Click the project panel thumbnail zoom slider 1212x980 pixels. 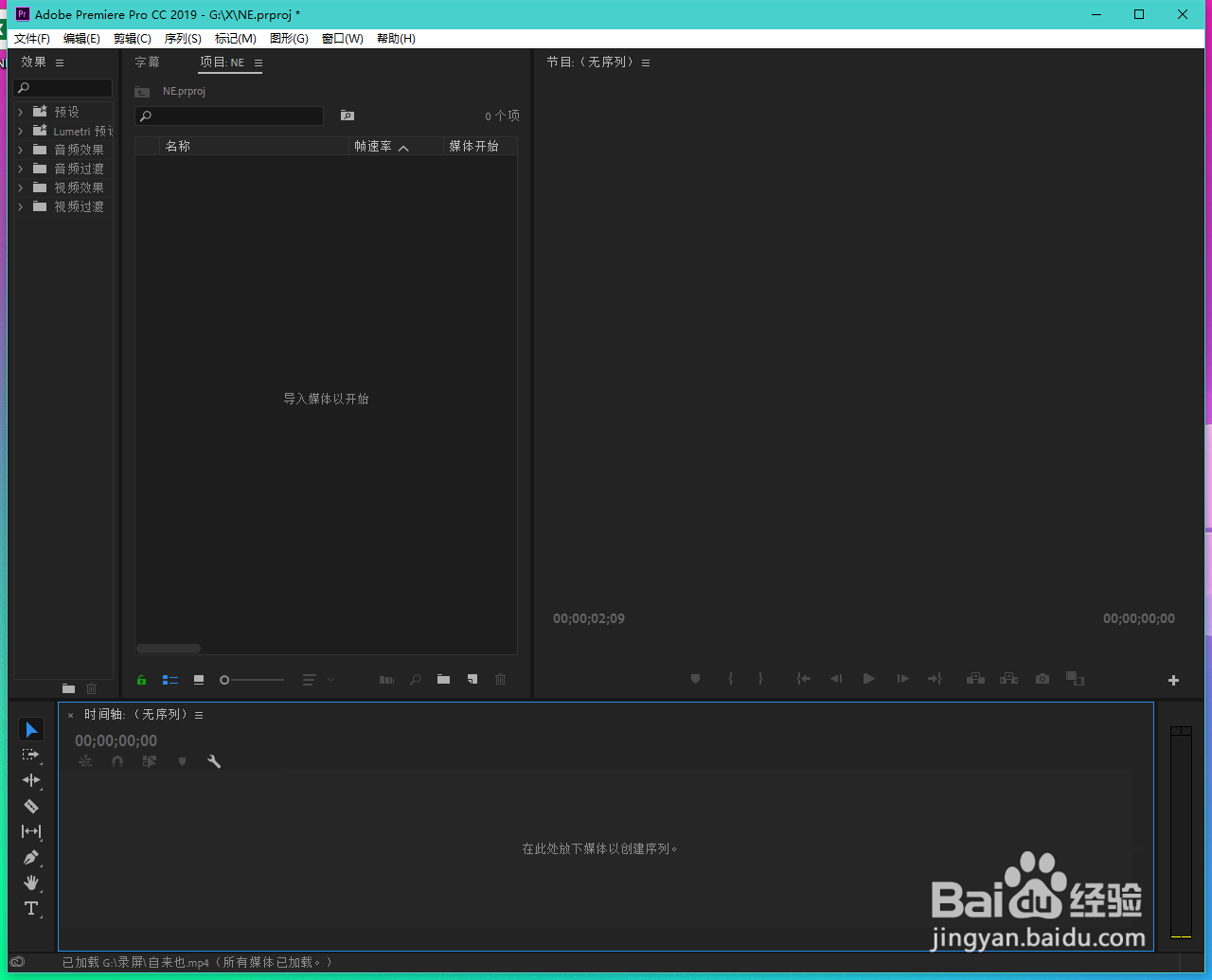click(x=252, y=680)
